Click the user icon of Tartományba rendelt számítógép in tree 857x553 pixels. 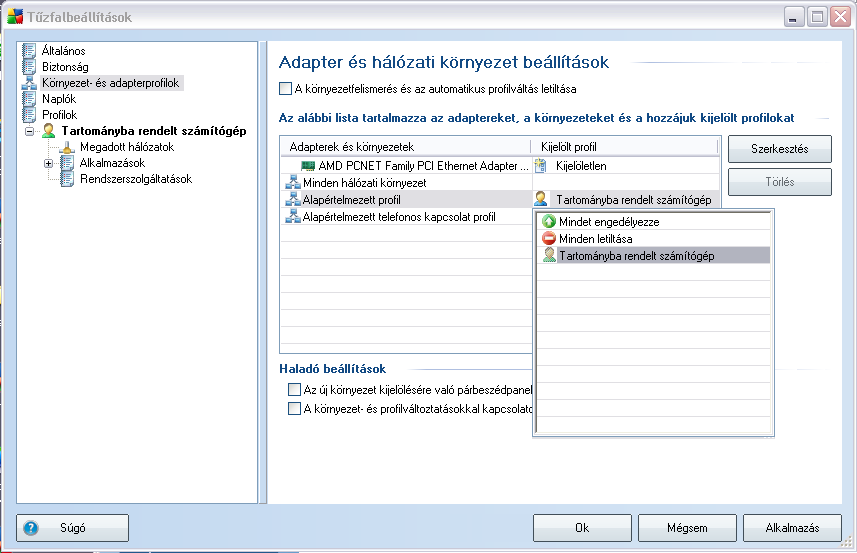pos(49,131)
